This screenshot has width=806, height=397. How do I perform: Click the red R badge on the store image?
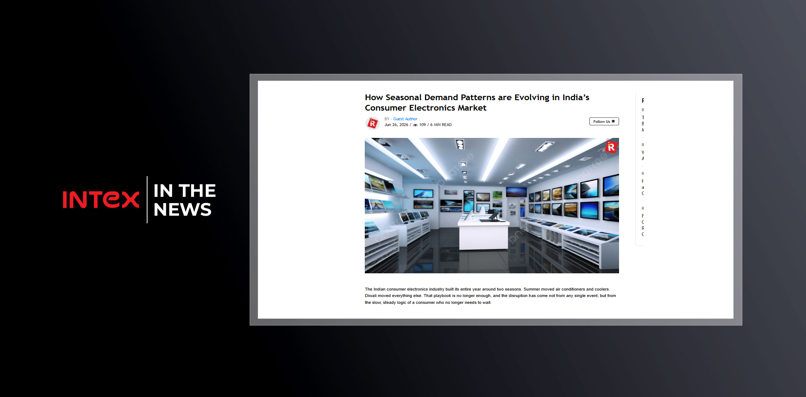coord(611,147)
